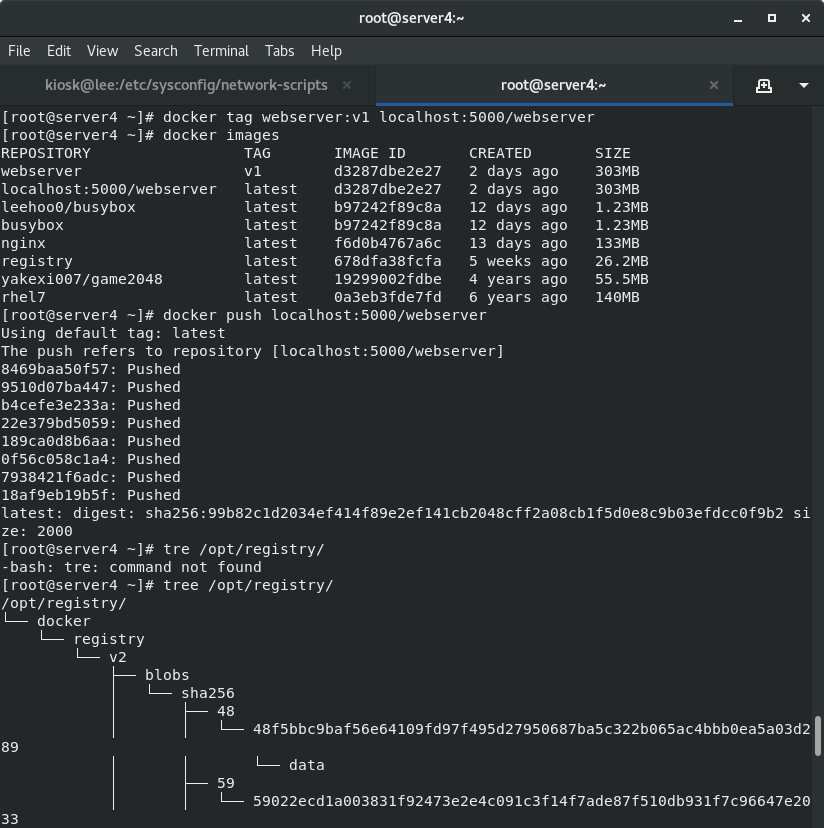Minimize the terminal window
Screen dimensions: 824x828
(x=738, y=18)
